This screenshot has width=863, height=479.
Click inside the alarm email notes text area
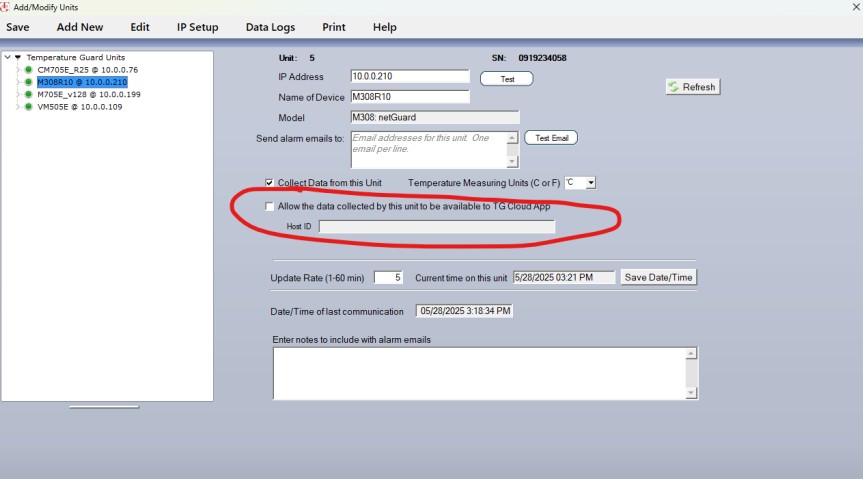(x=478, y=372)
